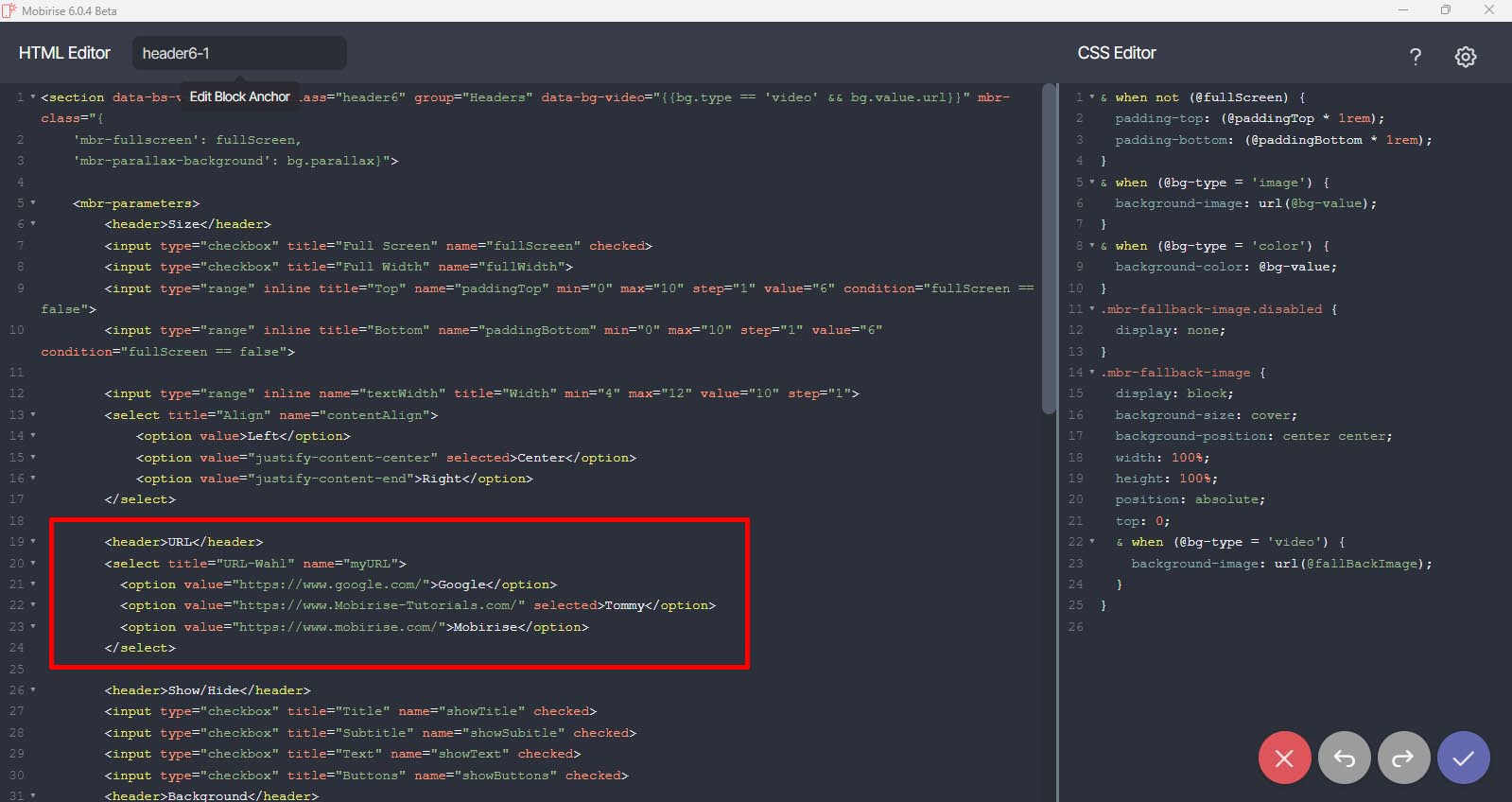Collapse the Align select on HTML line 13
The height and width of the screenshot is (802, 1512).
tap(33, 415)
